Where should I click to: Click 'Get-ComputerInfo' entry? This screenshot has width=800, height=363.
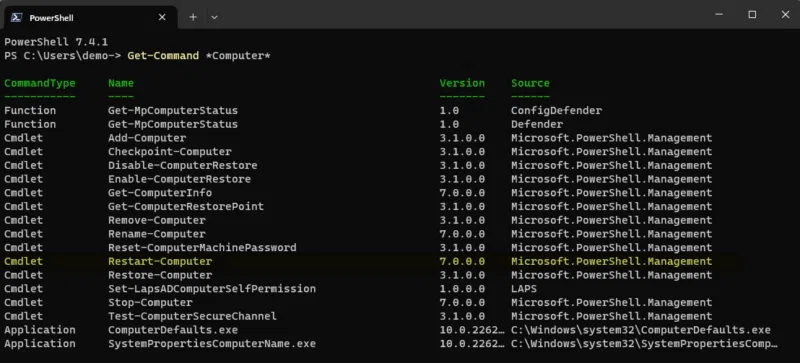tap(160, 193)
